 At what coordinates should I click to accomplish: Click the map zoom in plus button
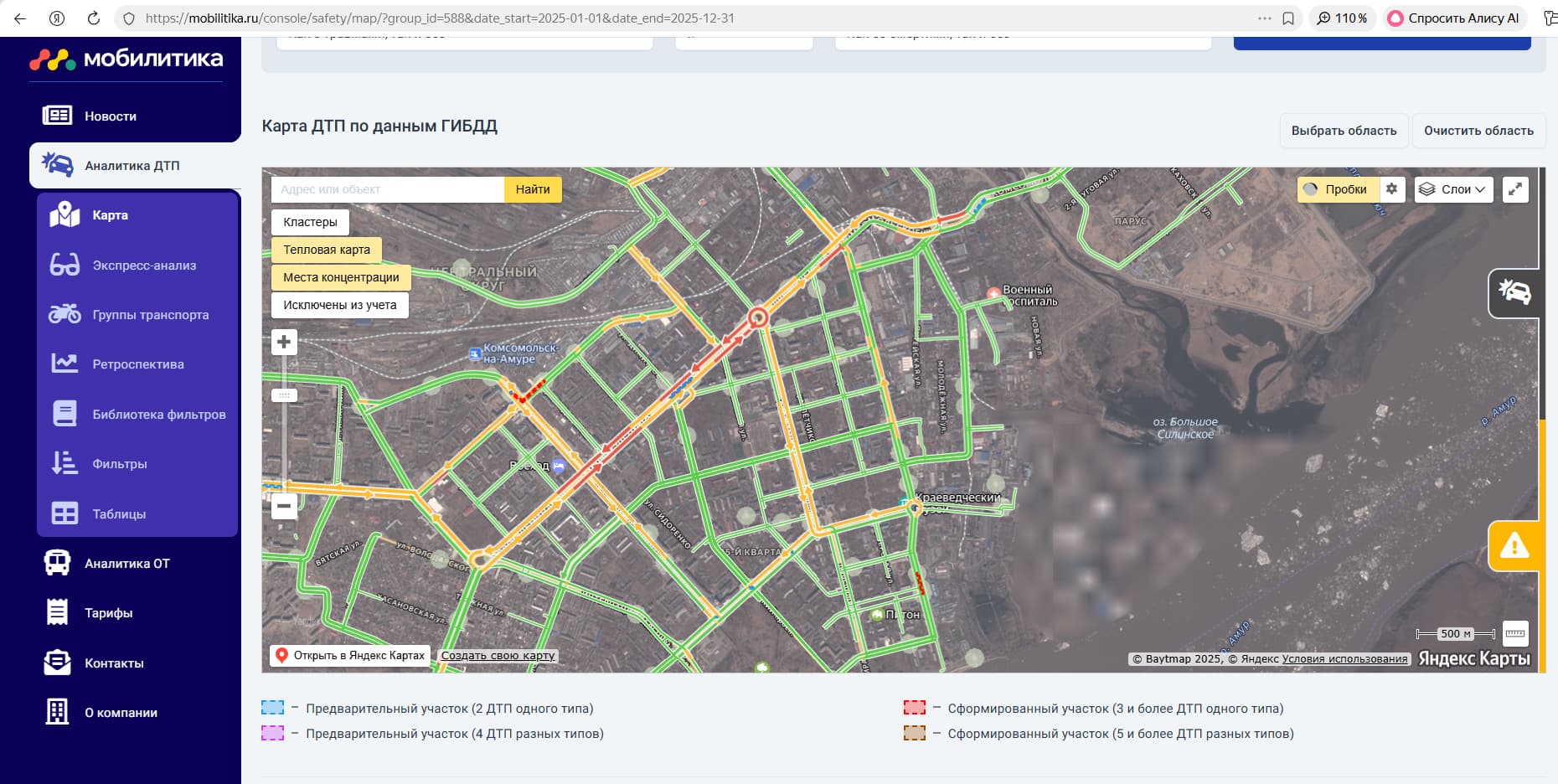[x=284, y=342]
